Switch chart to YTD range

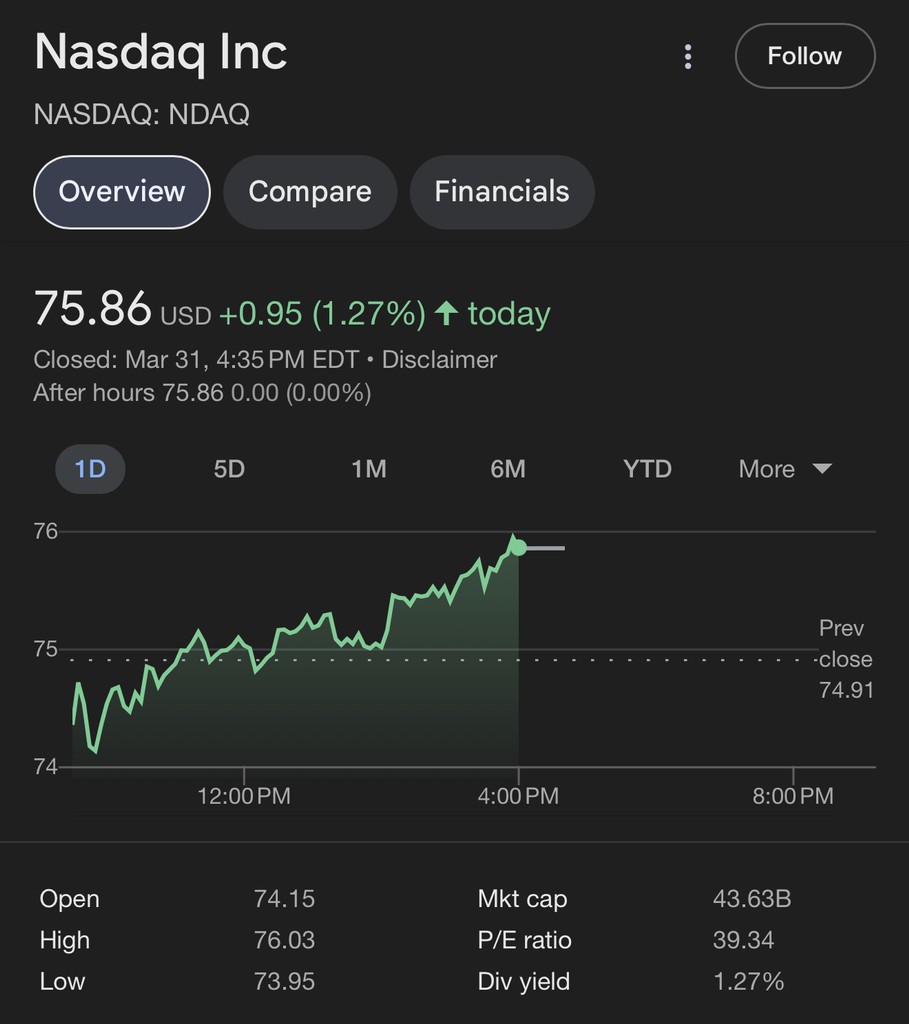[x=647, y=469]
